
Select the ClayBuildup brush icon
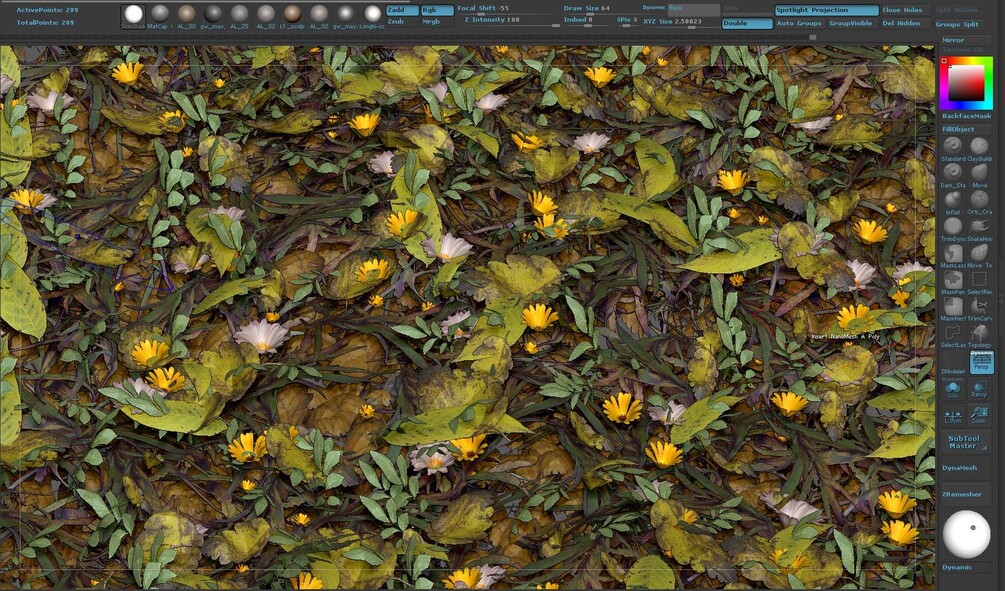pyautogui.click(x=979, y=146)
